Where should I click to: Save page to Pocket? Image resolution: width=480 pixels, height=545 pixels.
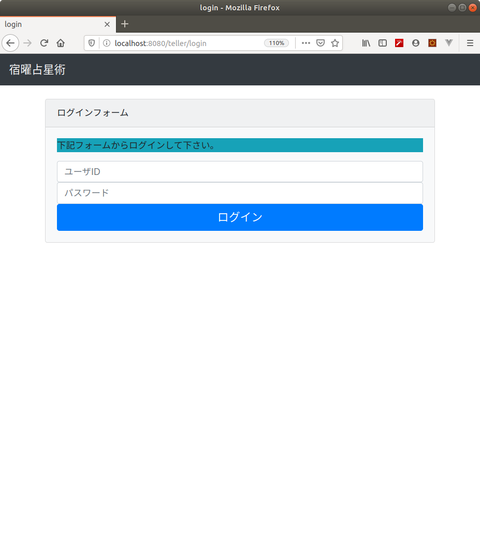[320, 43]
